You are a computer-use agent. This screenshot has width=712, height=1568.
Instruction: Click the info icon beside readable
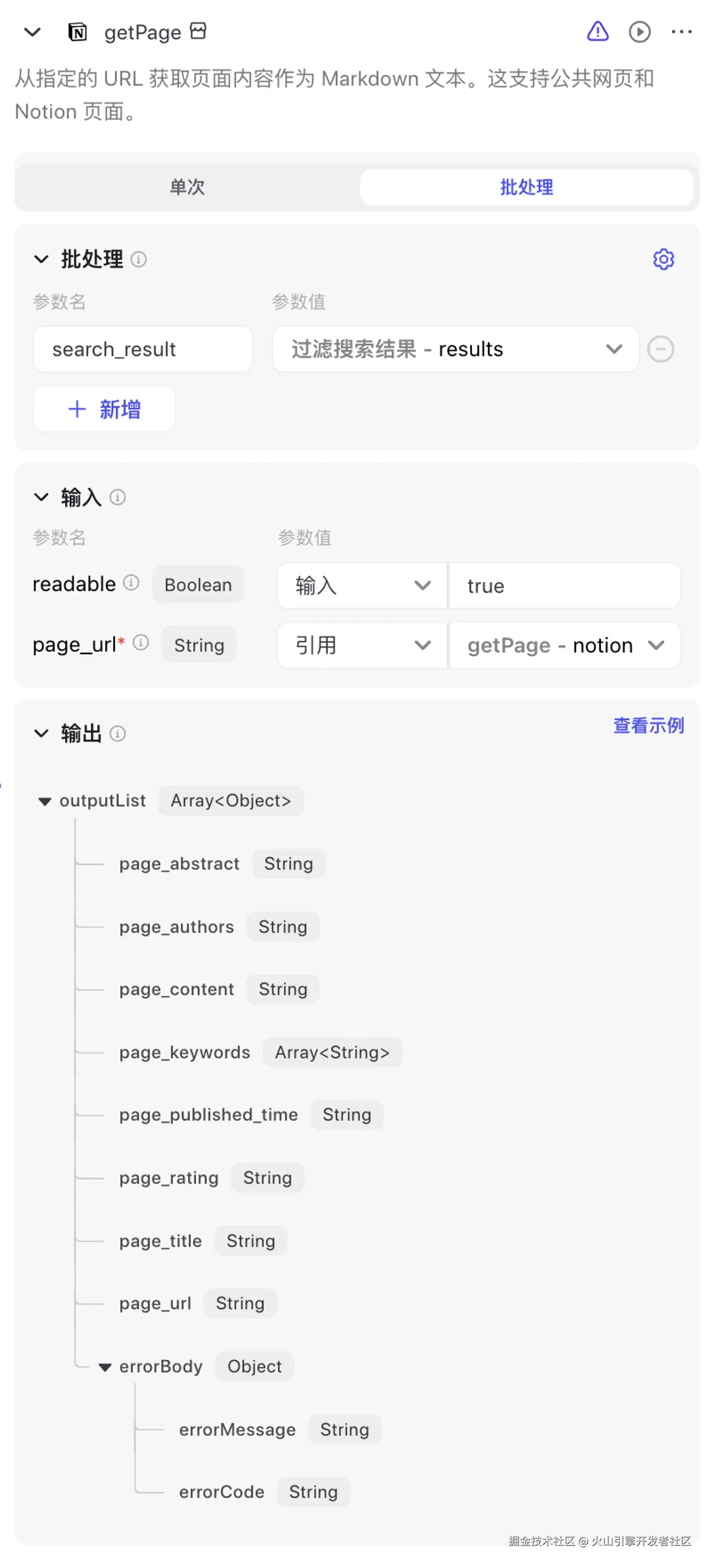pyautogui.click(x=131, y=582)
